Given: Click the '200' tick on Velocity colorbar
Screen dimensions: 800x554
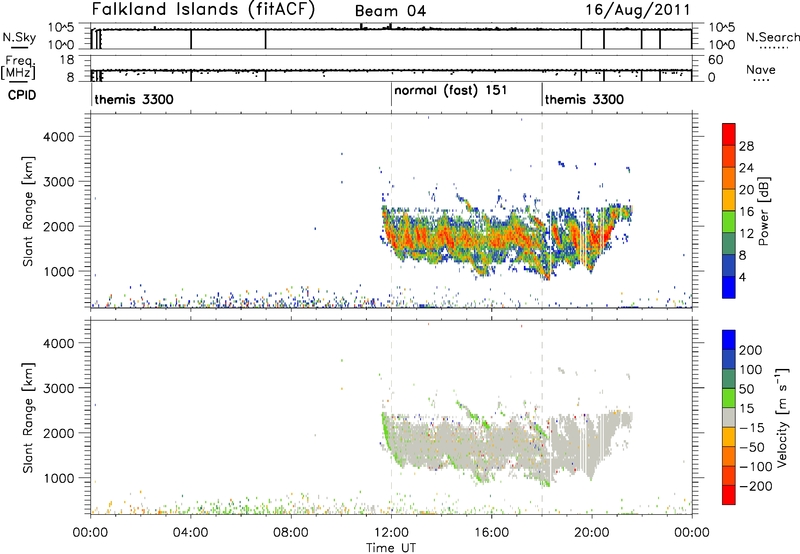Looking at the screenshot, I should point(751,350).
